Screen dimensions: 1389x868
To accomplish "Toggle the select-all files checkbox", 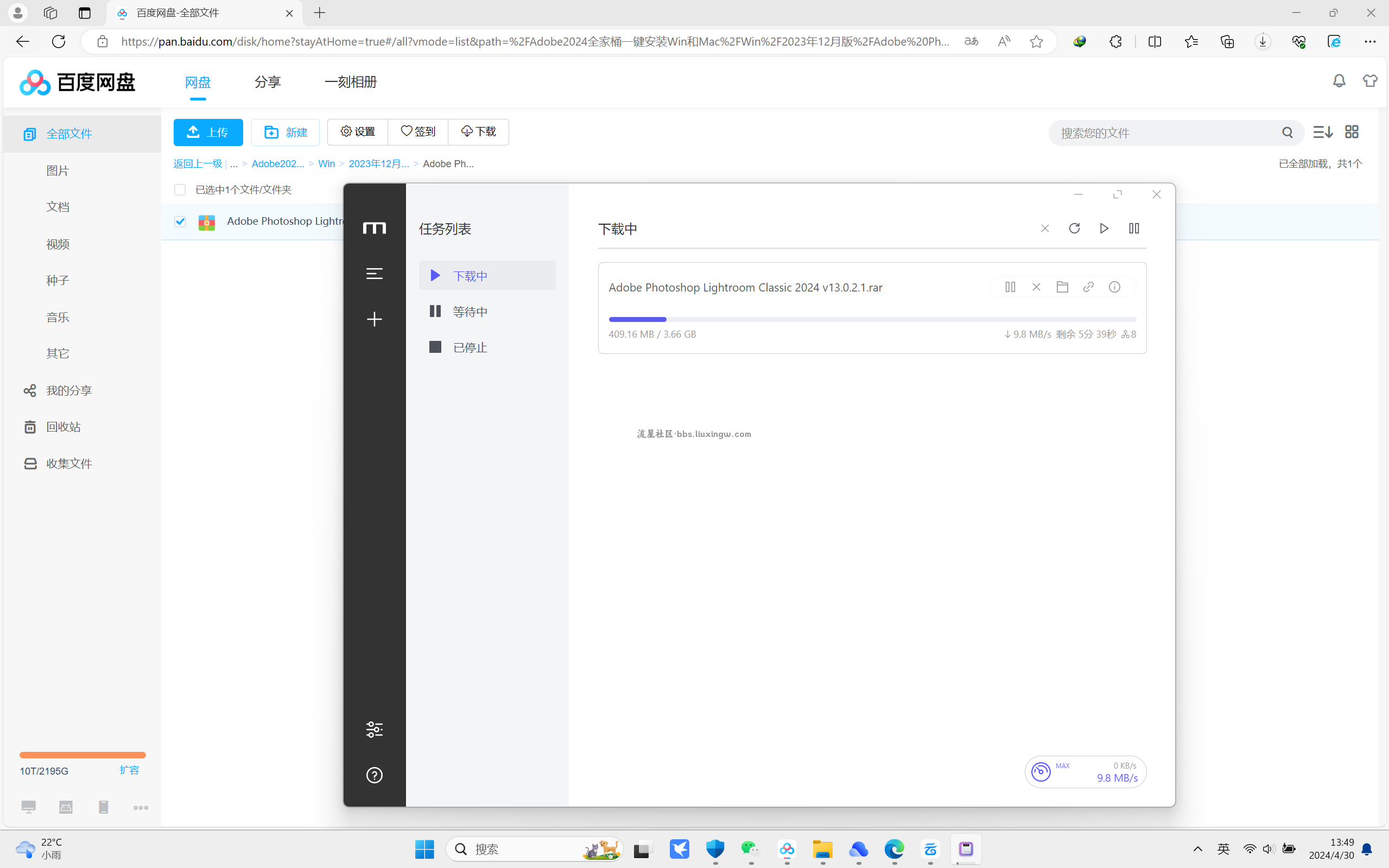I will [180, 189].
